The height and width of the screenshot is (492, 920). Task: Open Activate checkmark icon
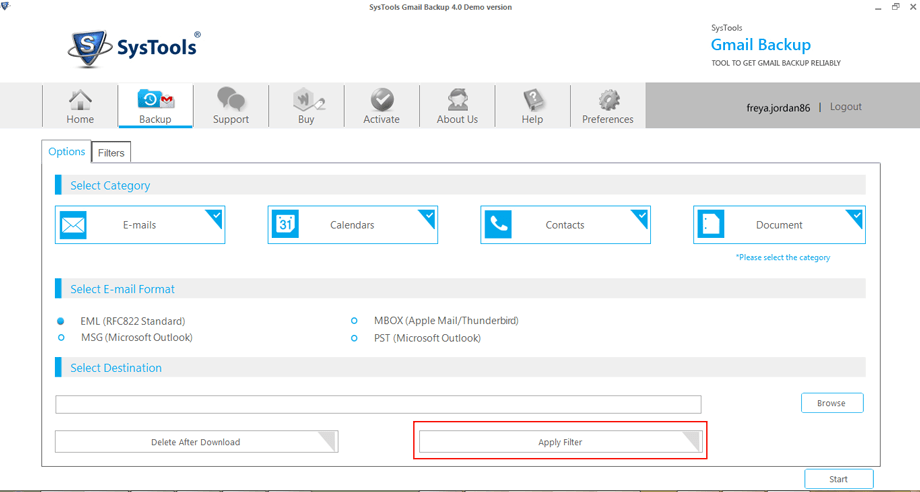click(382, 99)
